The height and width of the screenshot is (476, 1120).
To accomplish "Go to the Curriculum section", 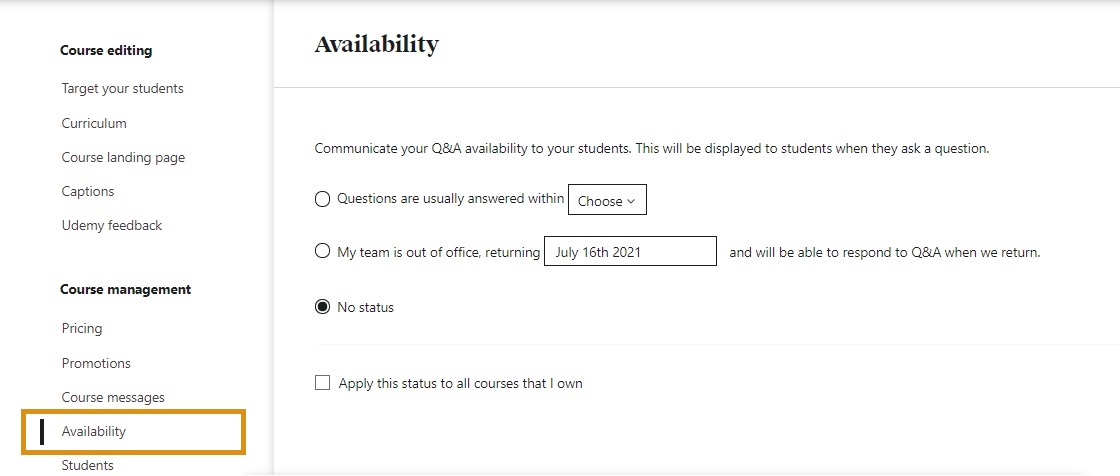I will click(94, 124).
